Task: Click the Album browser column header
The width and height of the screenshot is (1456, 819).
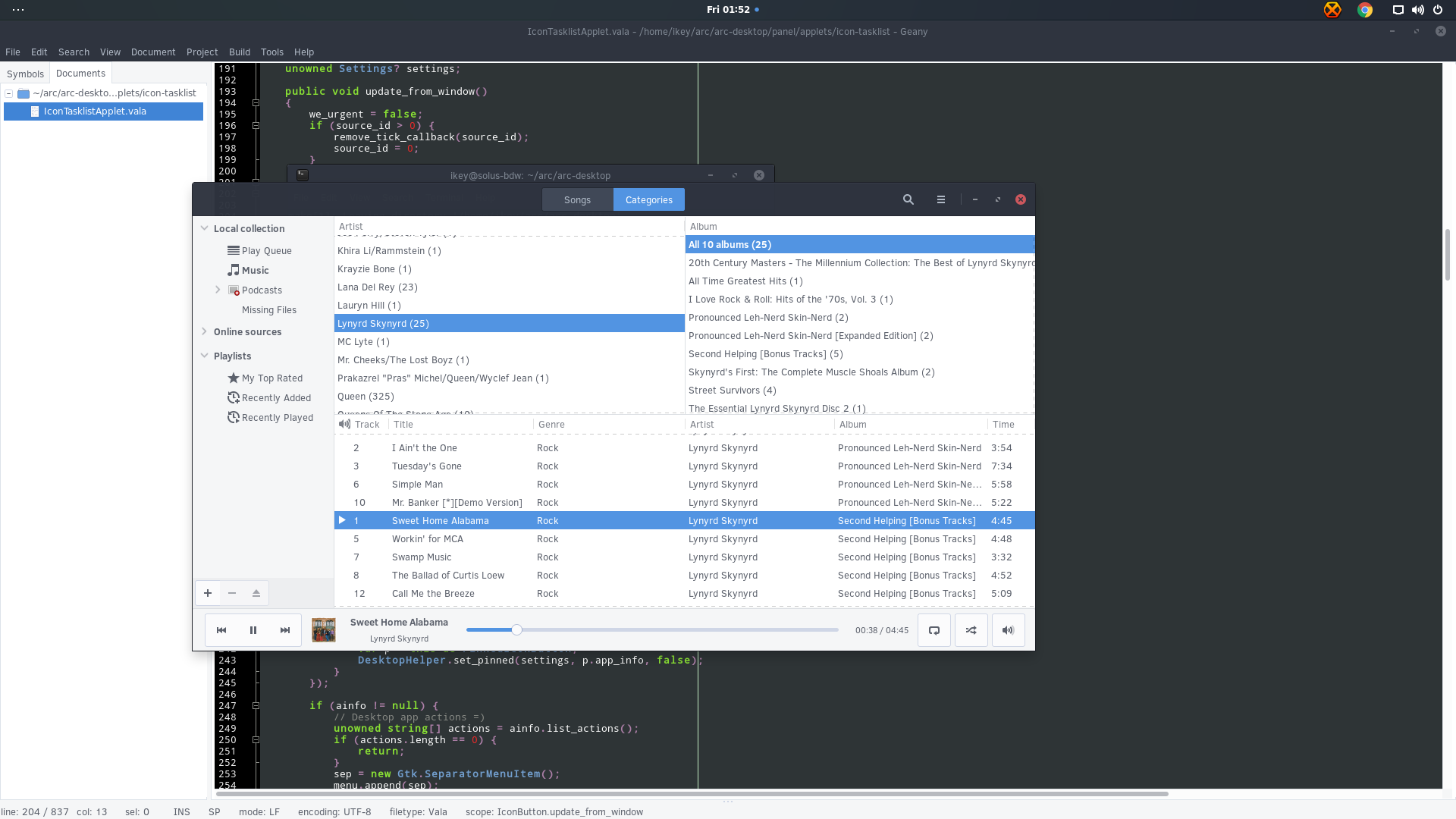Action: [x=860, y=227]
